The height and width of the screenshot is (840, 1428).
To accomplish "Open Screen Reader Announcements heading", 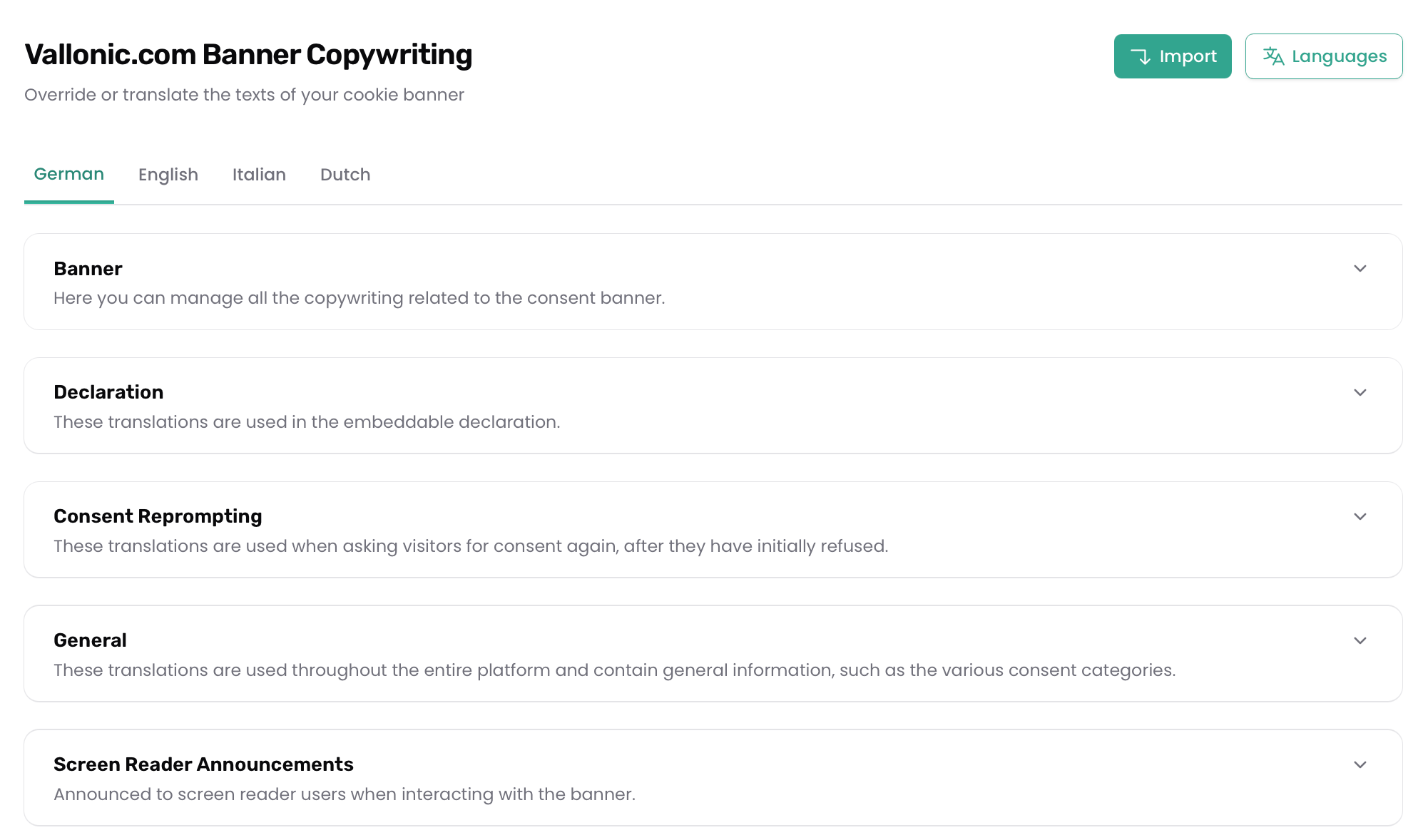I will point(203,764).
